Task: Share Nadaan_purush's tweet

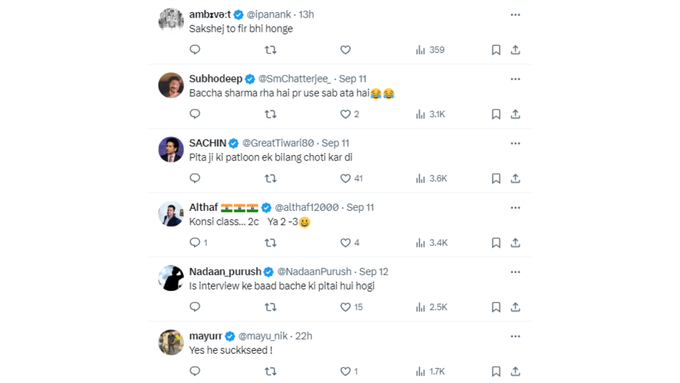Action: pyautogui.click(x=515, y=307)
